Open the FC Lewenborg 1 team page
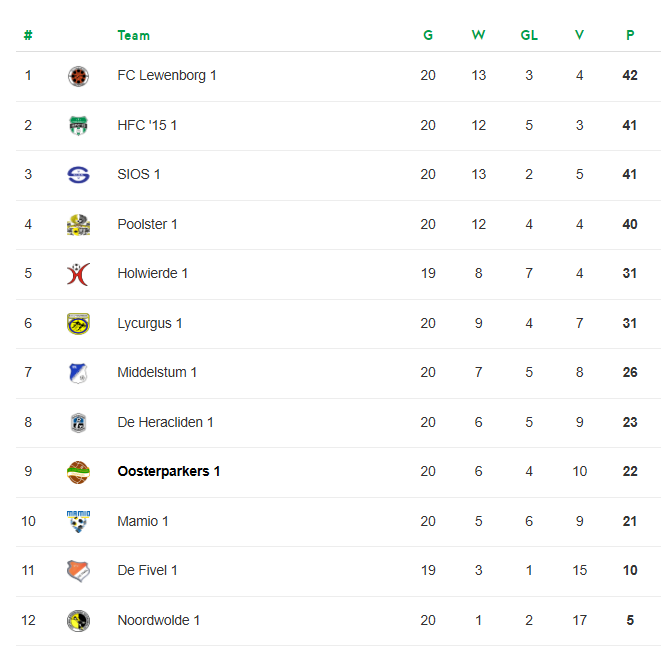The height and width of the screenshot is (649, 661). pyautogui.click(x=167, y=75)
